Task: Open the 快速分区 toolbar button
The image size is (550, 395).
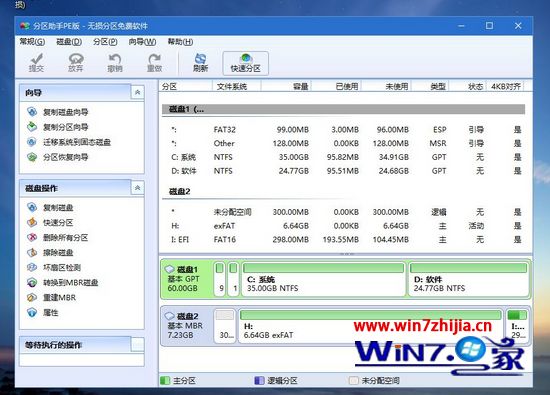Action: tap(246, 63)
